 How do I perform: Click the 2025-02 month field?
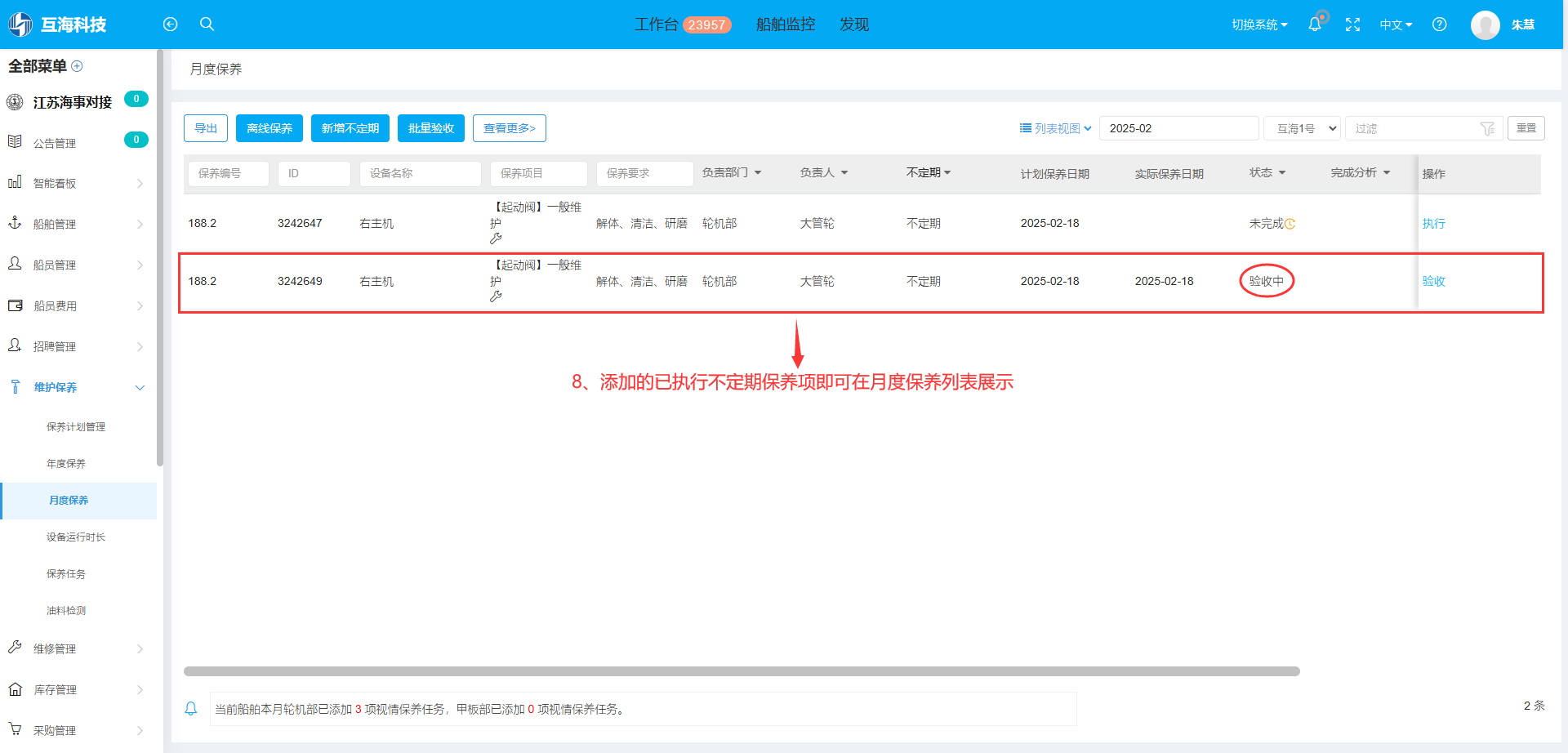1178,128
